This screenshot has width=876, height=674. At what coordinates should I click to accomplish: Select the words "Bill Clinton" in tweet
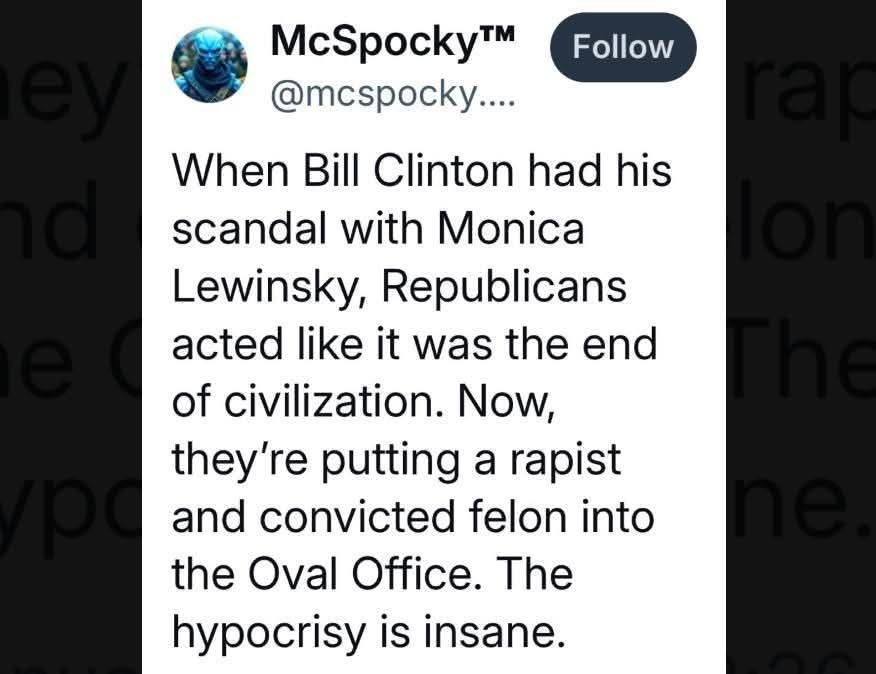click(409, 170)
